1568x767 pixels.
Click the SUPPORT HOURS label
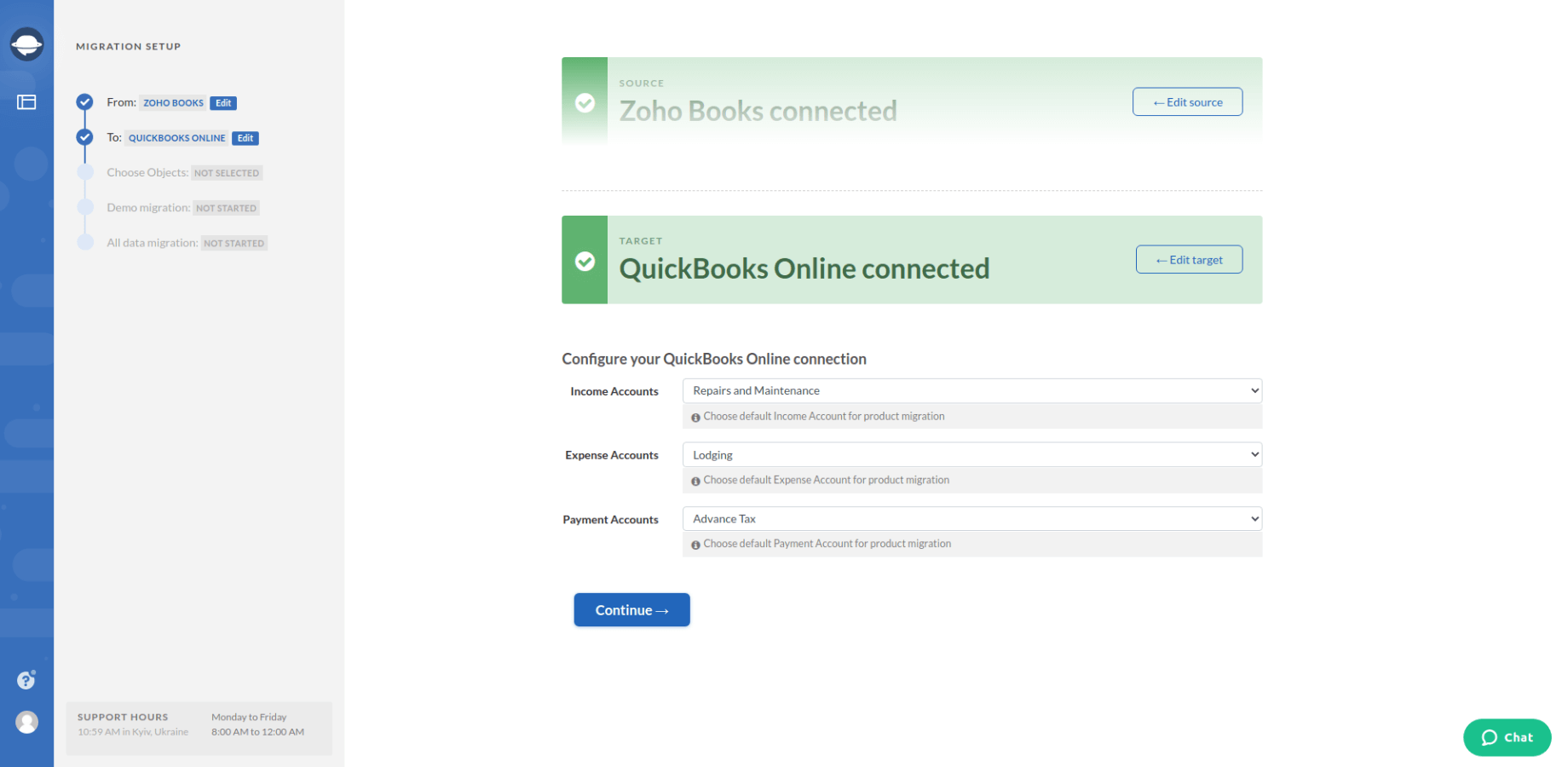coord(123,718)
